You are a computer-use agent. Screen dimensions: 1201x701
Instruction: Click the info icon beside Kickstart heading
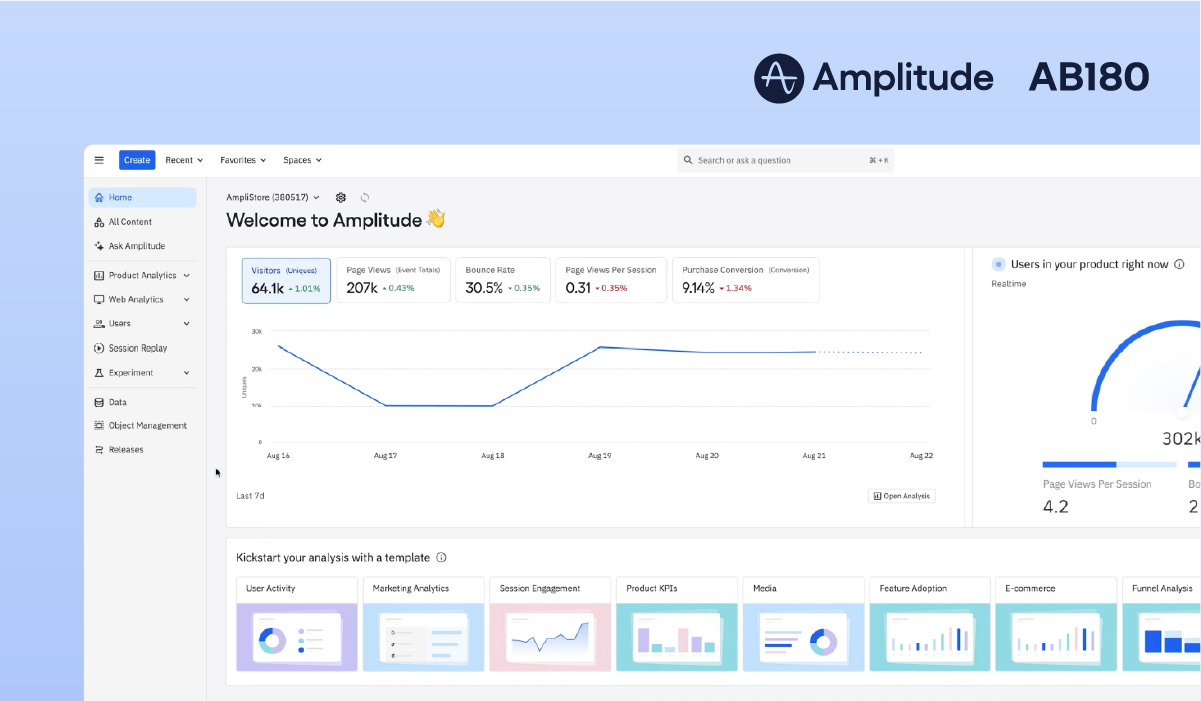click(x=441, y=558)
